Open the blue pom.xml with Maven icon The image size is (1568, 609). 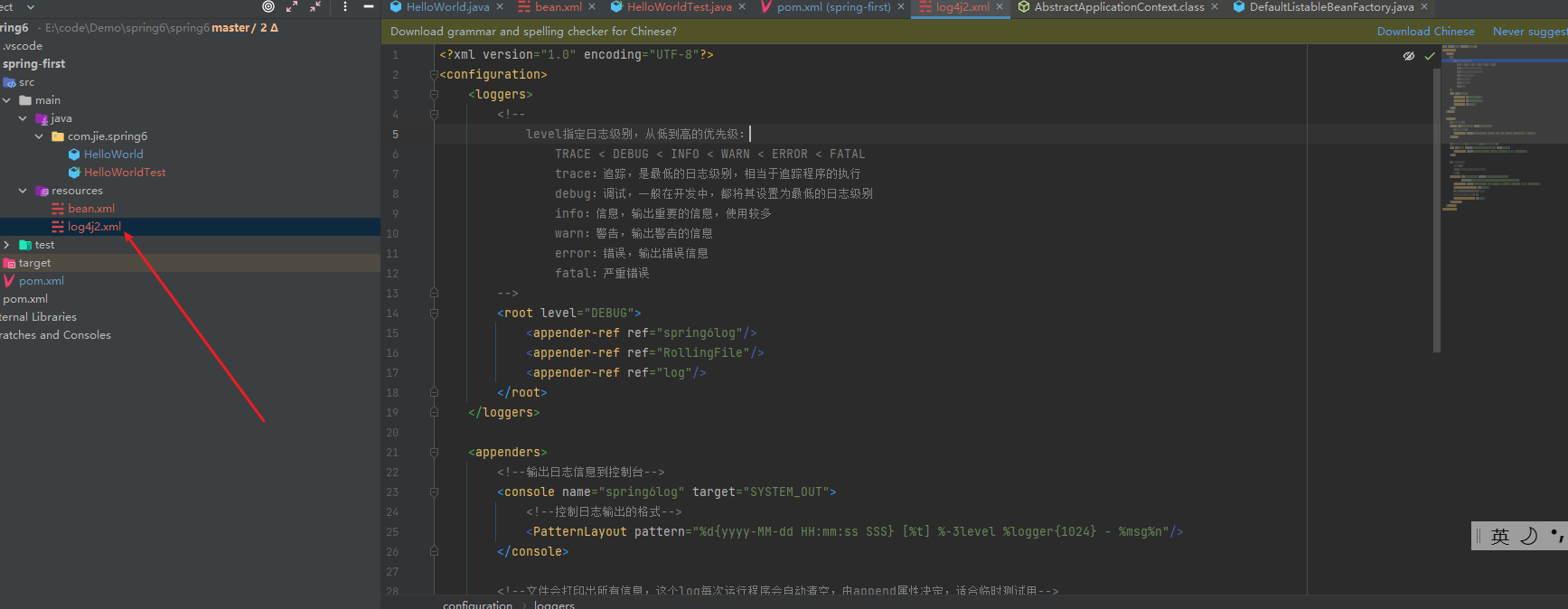click(41, 281)
